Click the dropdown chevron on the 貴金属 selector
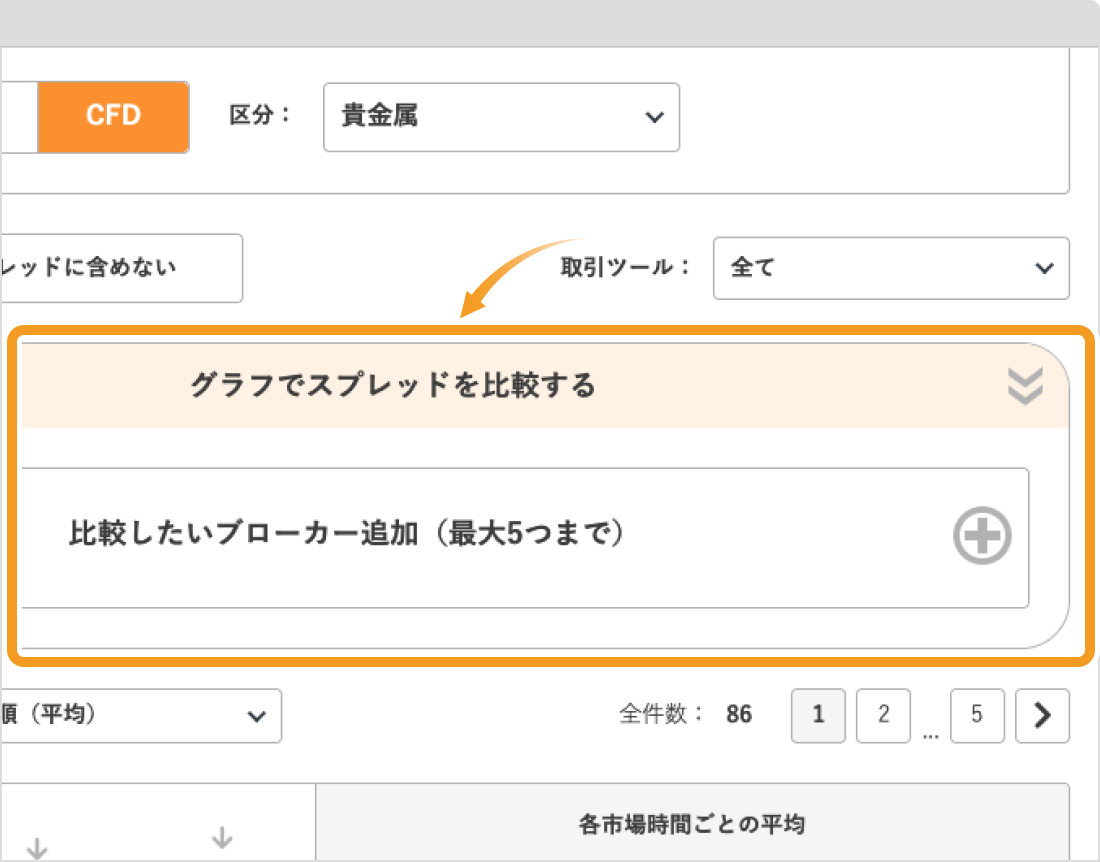This screenshot has height=862, width=1100. [x=655, y=117]
